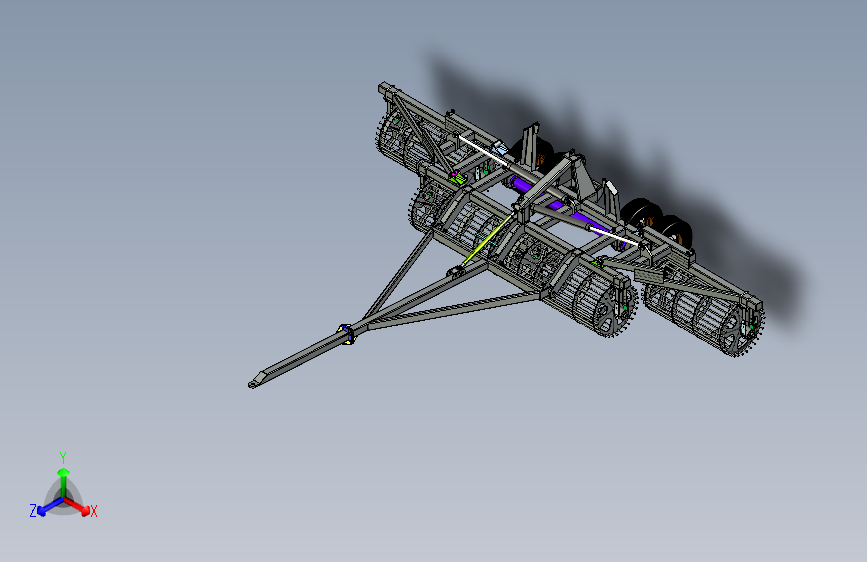Select the hitch eye at drawbar tip
Image resolution: width=867 pixels, height=562 pixels.
click(x=254, y=383)
